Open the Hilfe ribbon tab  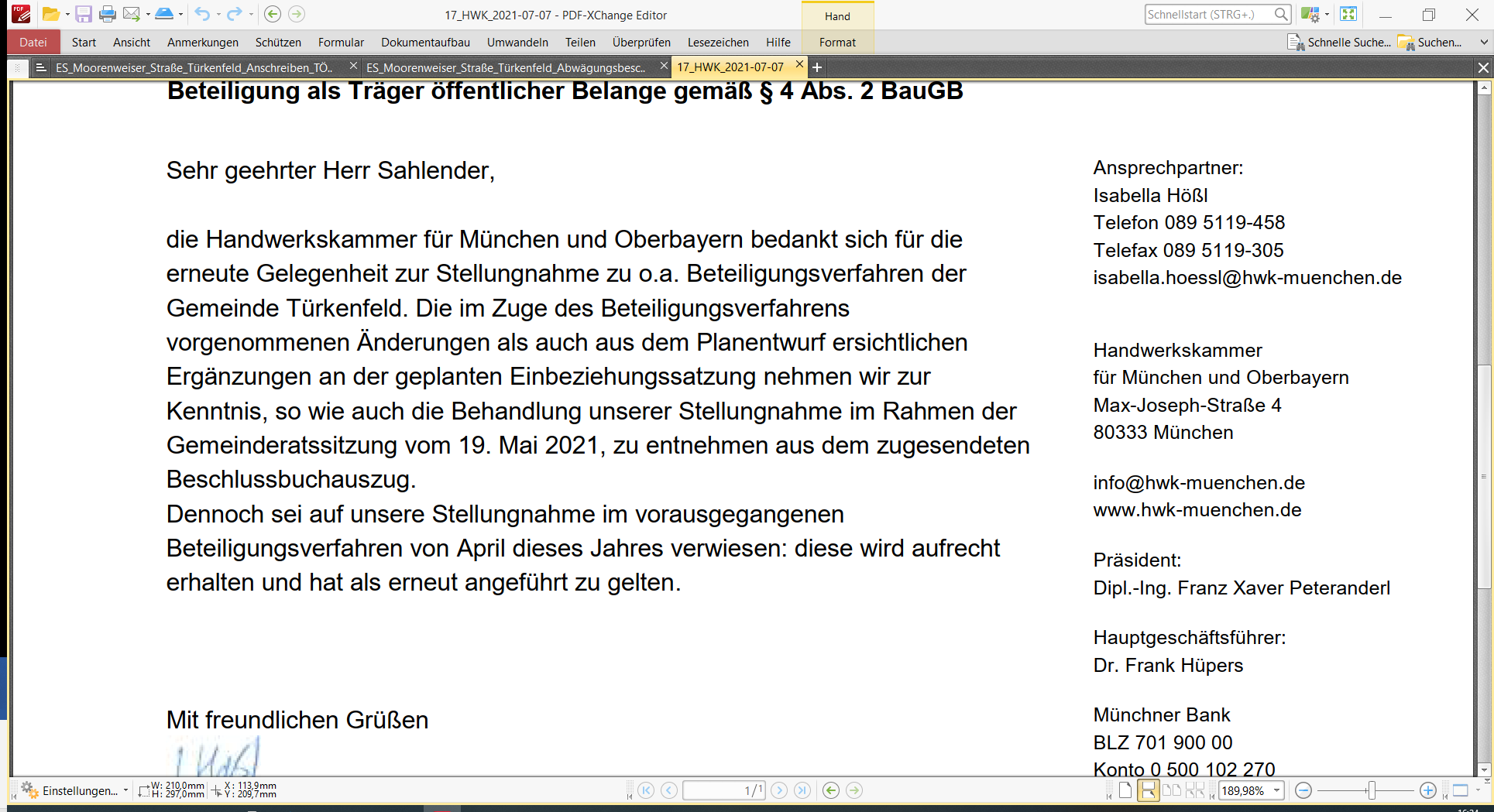[778, 43]
